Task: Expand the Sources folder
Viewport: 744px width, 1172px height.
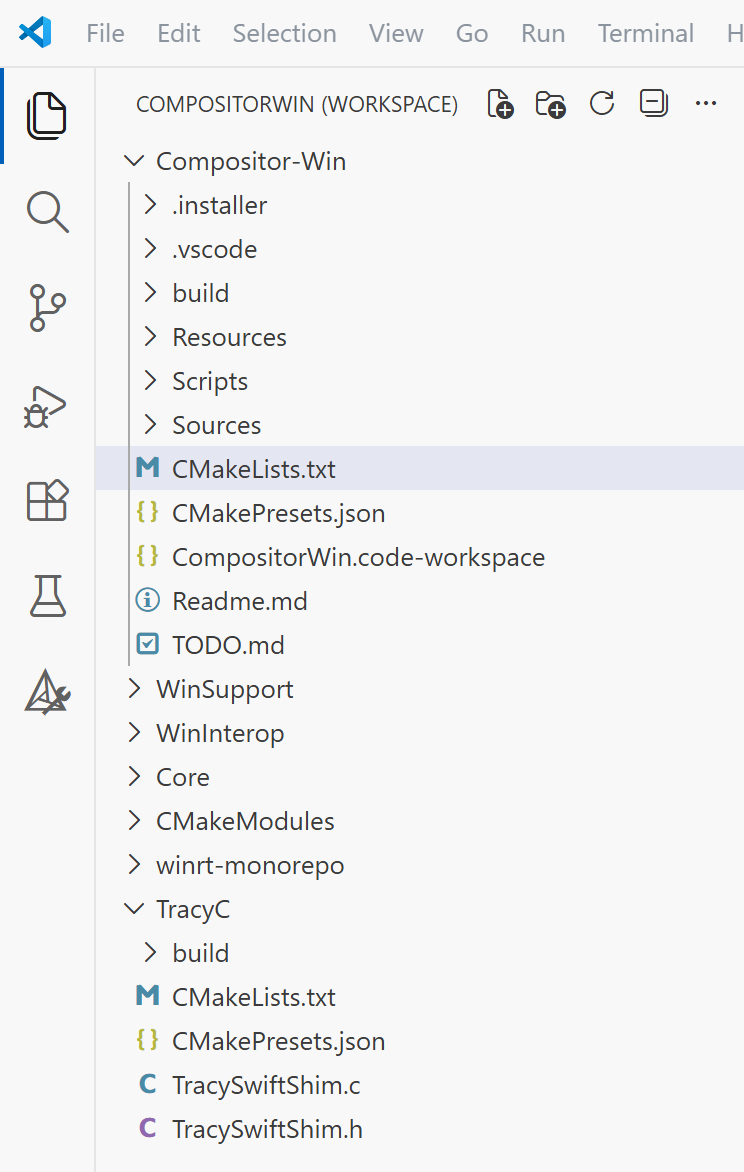Action: pyautogui.click(x=216, y=425)
